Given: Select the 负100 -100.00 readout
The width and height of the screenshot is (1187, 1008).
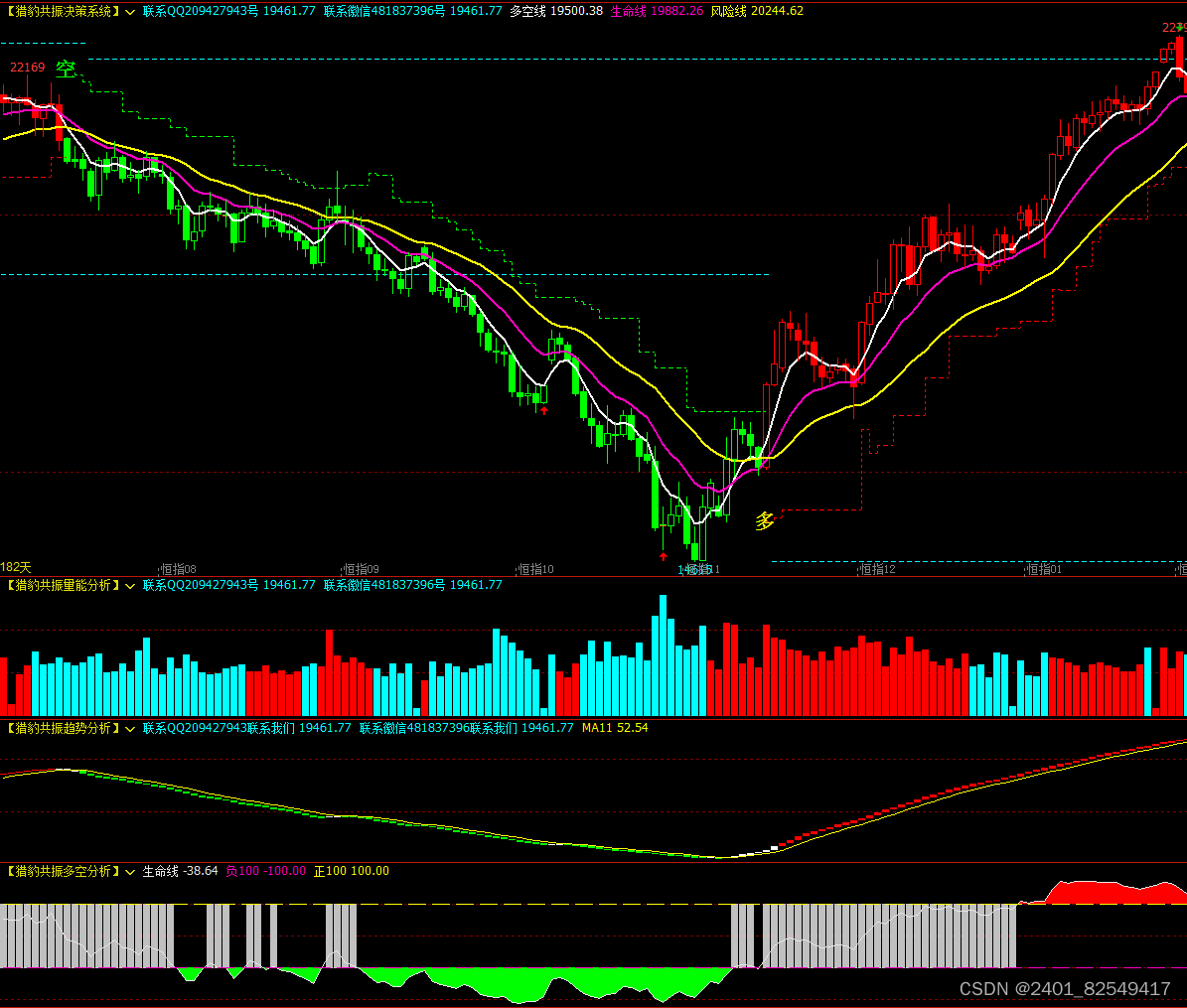Looking at the screenshot, I should tap(266, 871).
